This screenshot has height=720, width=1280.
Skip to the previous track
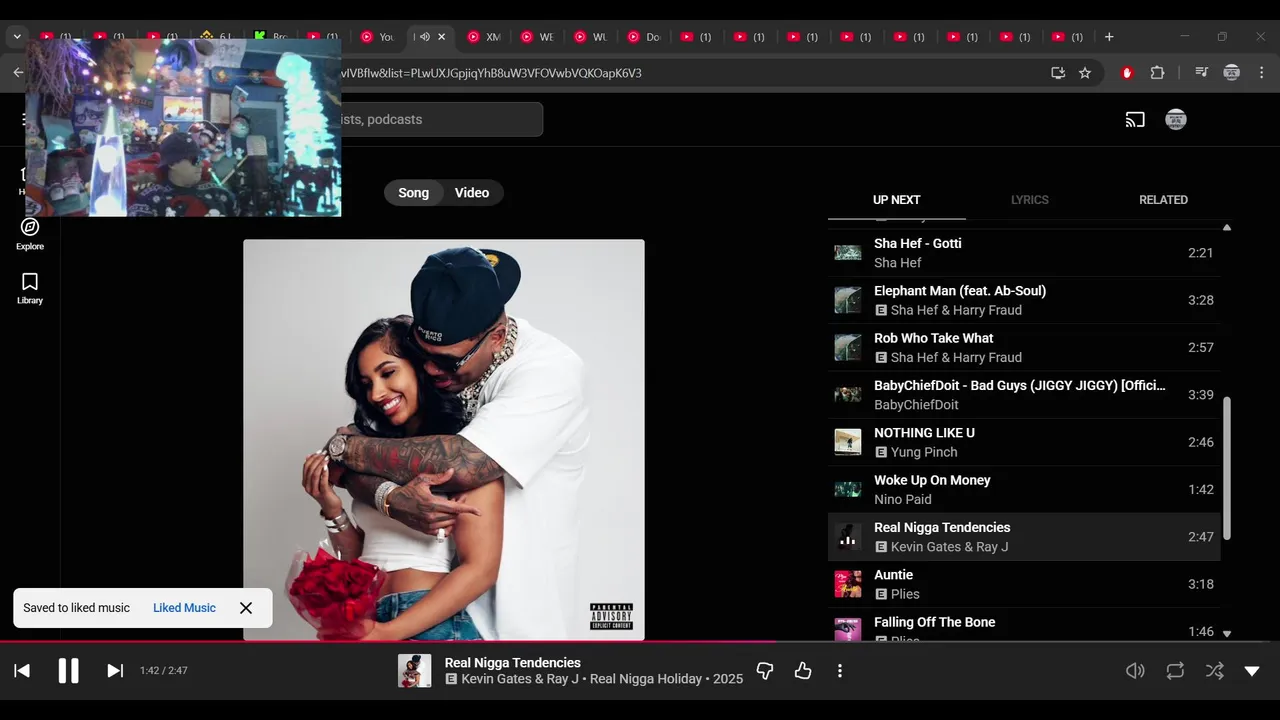point(22,671)
